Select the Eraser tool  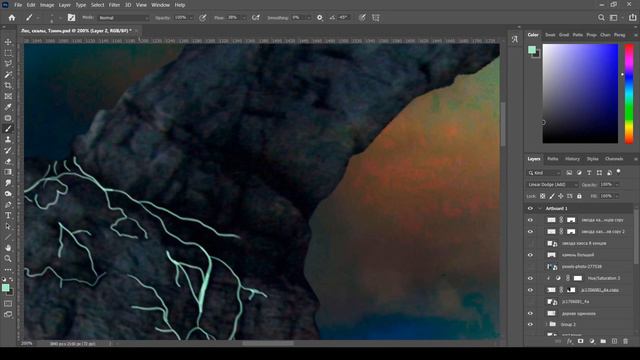8,161
